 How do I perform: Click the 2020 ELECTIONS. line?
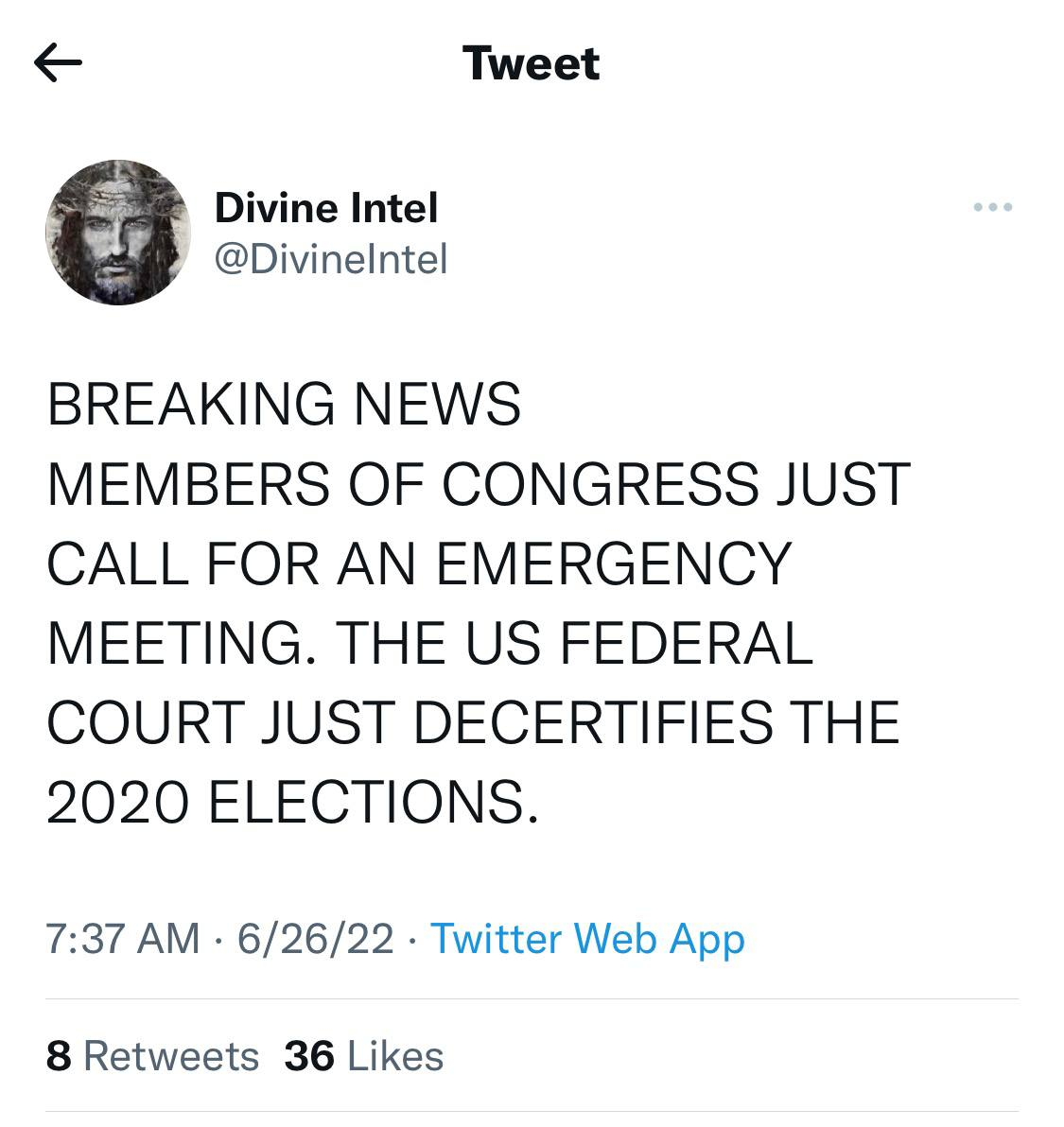[292, 803]
